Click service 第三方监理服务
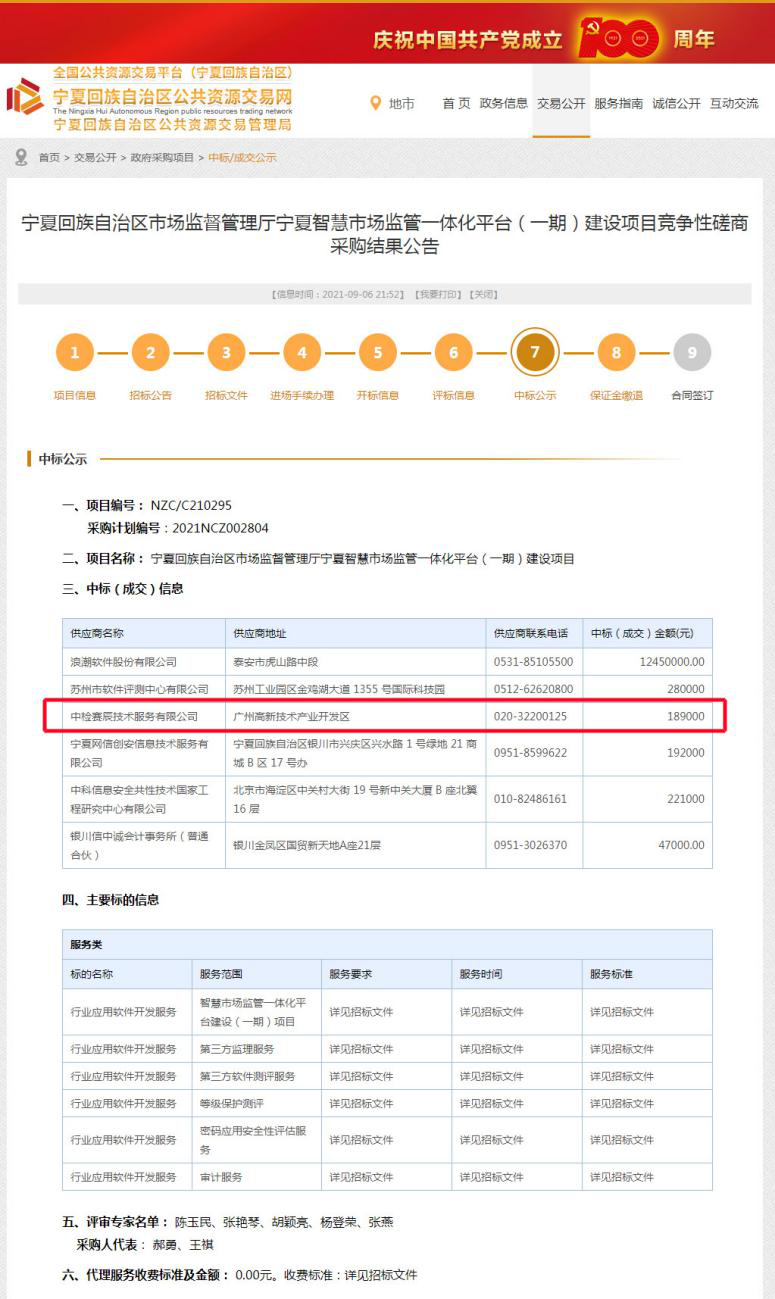This screenshot has height=1299, width=775. click(237, 1049)
